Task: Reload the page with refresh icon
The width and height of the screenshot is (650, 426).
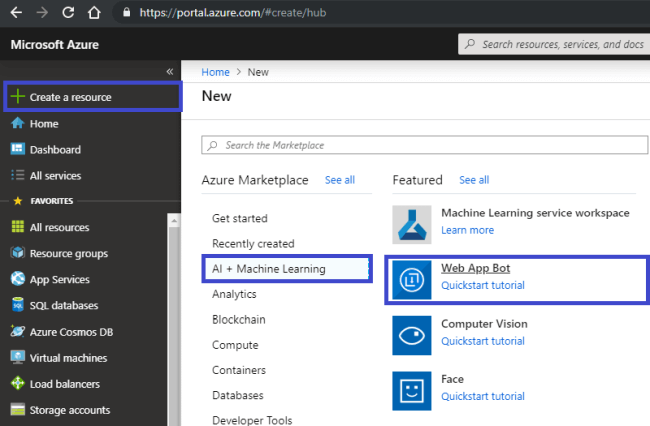Action: tap(68, 12)
